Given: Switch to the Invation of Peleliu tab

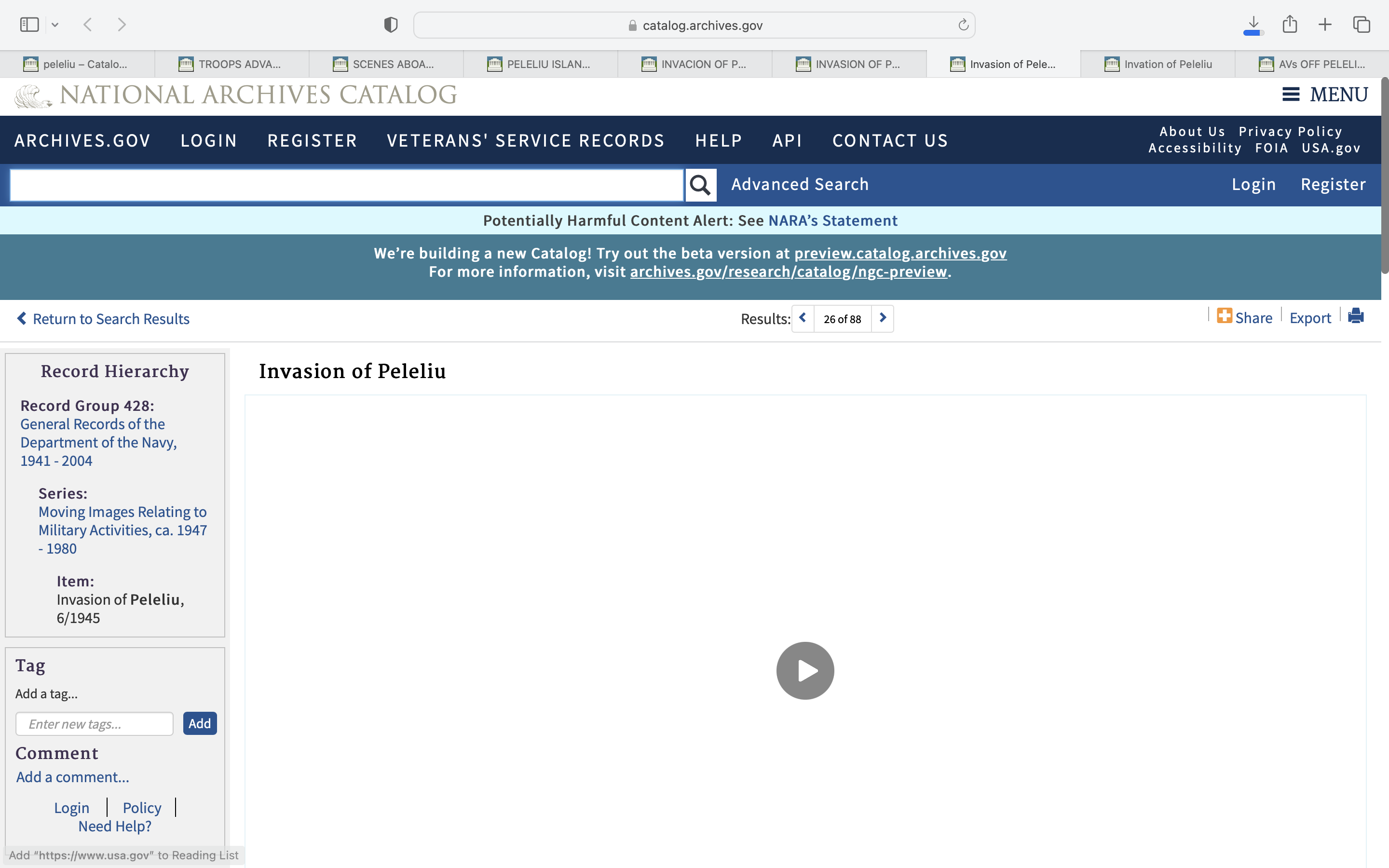Looking at the screenshot, I should (1157, 64).
